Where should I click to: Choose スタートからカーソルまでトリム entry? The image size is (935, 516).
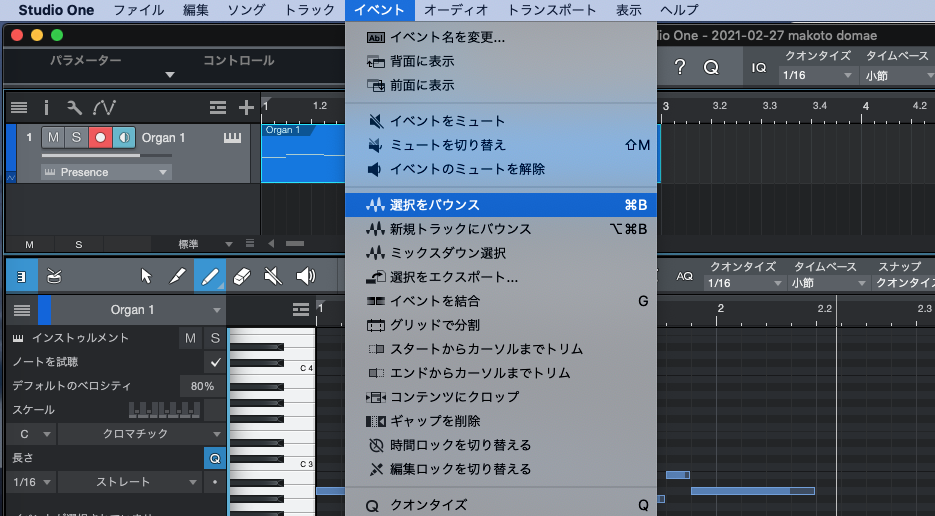pos(501,349)
